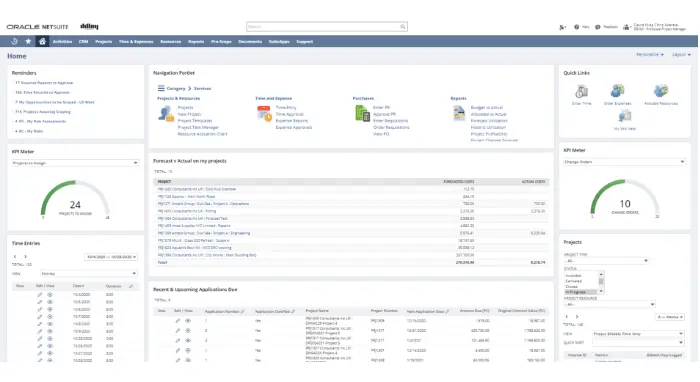Open the Recent Records history icon
700x382 pixels.
click(14, 42)
